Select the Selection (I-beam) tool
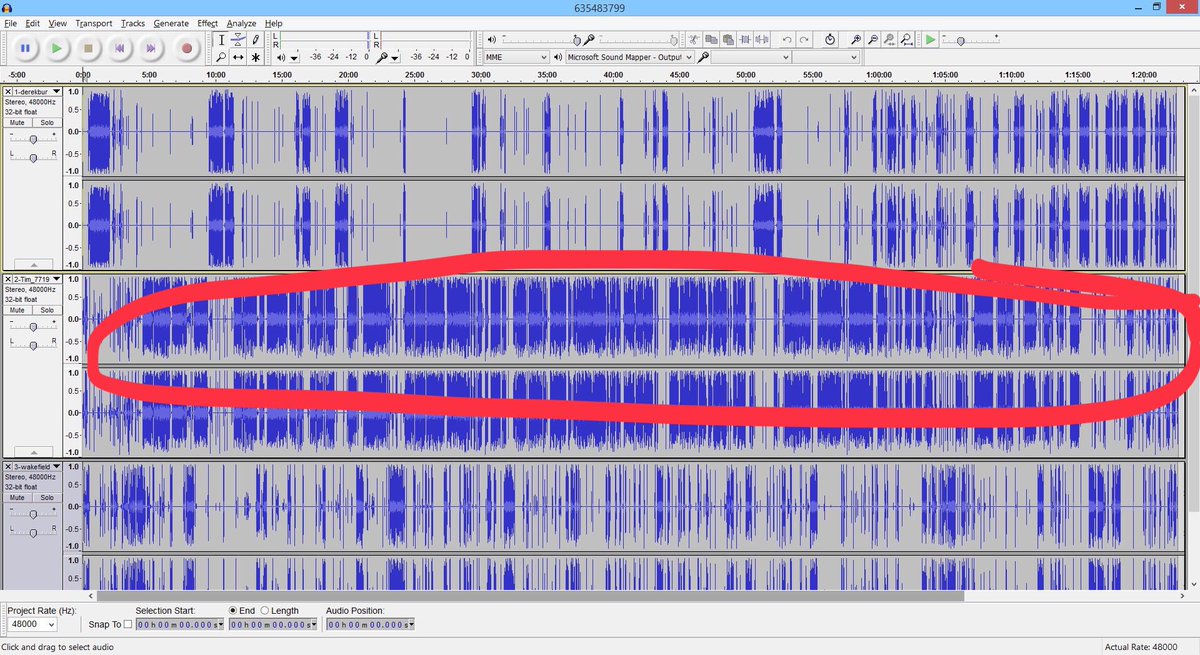This screenshot has height=655, width=1200. (221, 40)
